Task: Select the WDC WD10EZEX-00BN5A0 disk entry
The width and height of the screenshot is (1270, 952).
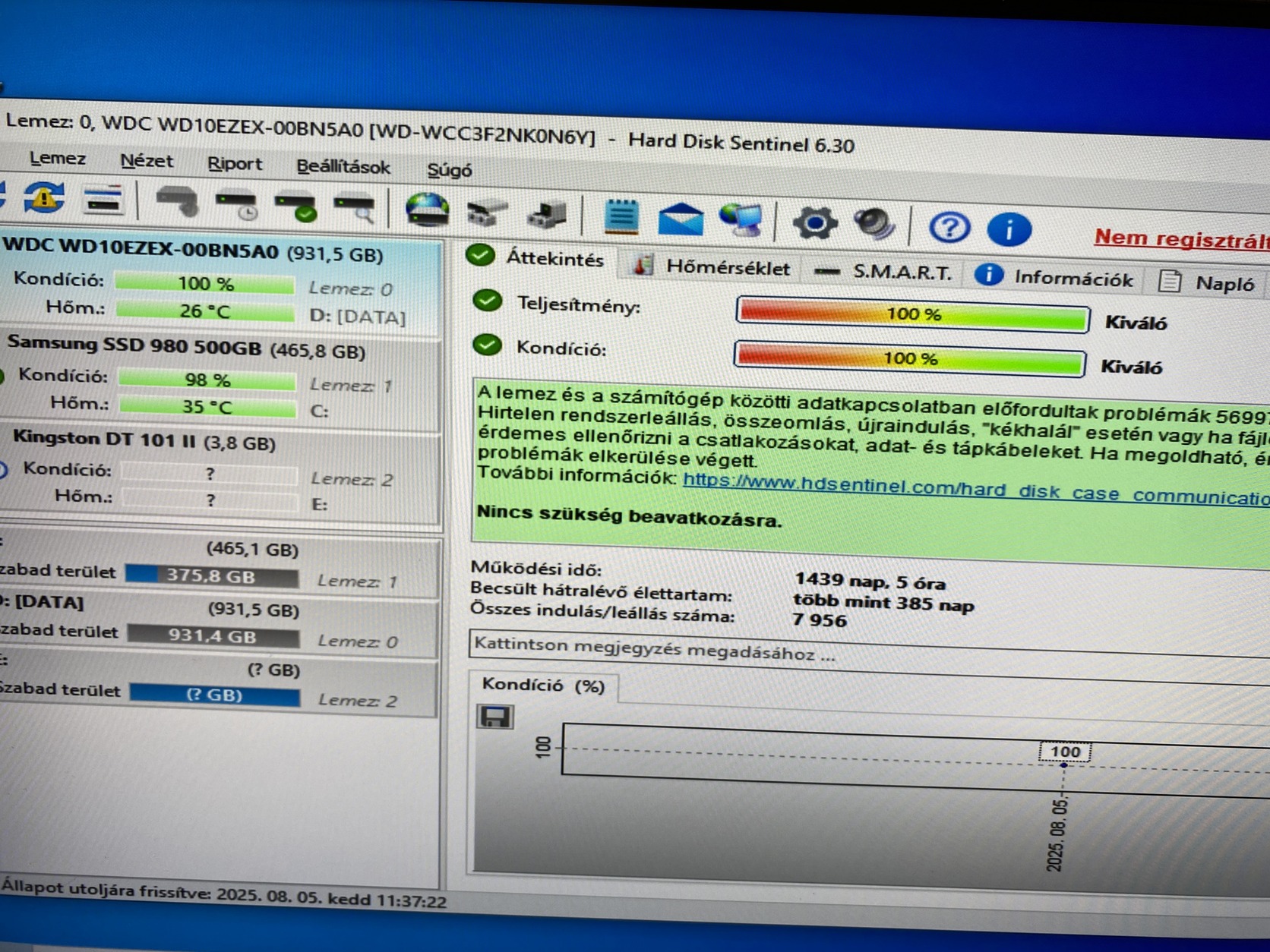Action: click(x=220, y=281)
